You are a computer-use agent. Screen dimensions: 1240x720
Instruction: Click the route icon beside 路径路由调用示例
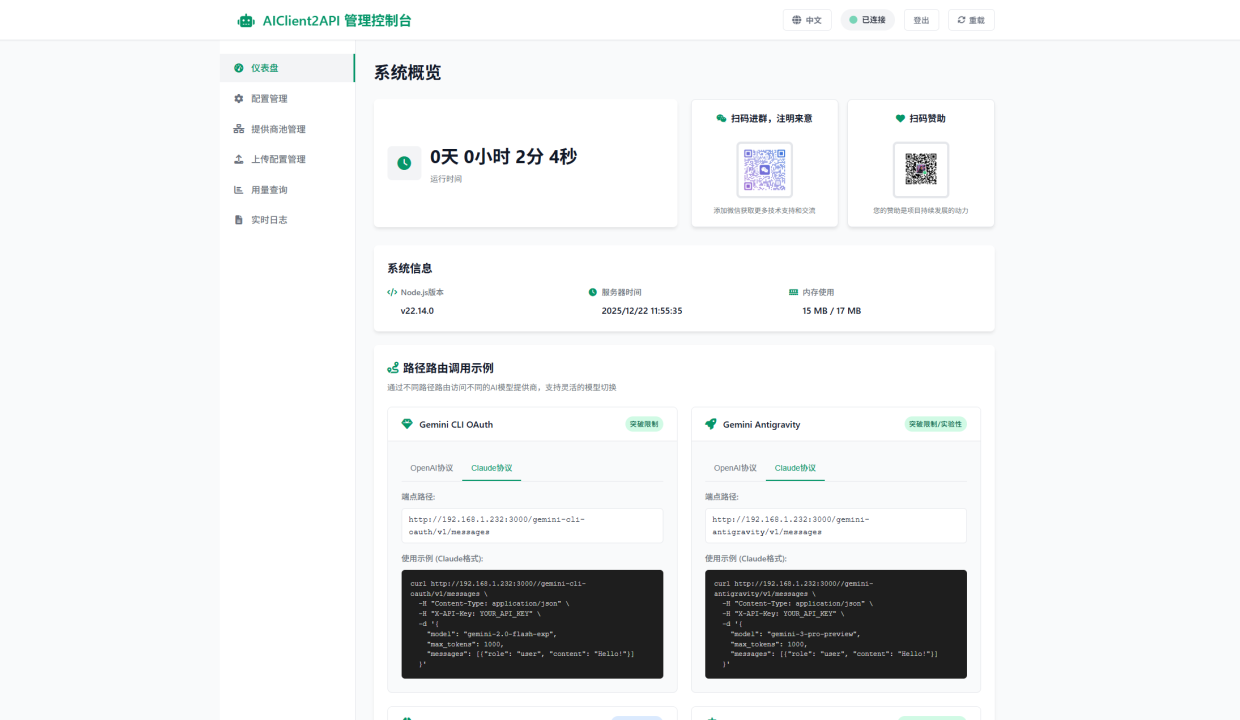coord(393,368)
